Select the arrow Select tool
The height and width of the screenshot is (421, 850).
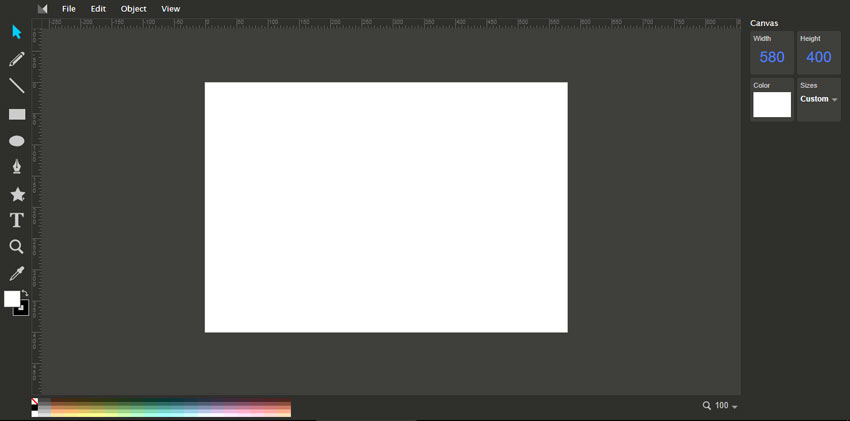click(x=16, y=32)
